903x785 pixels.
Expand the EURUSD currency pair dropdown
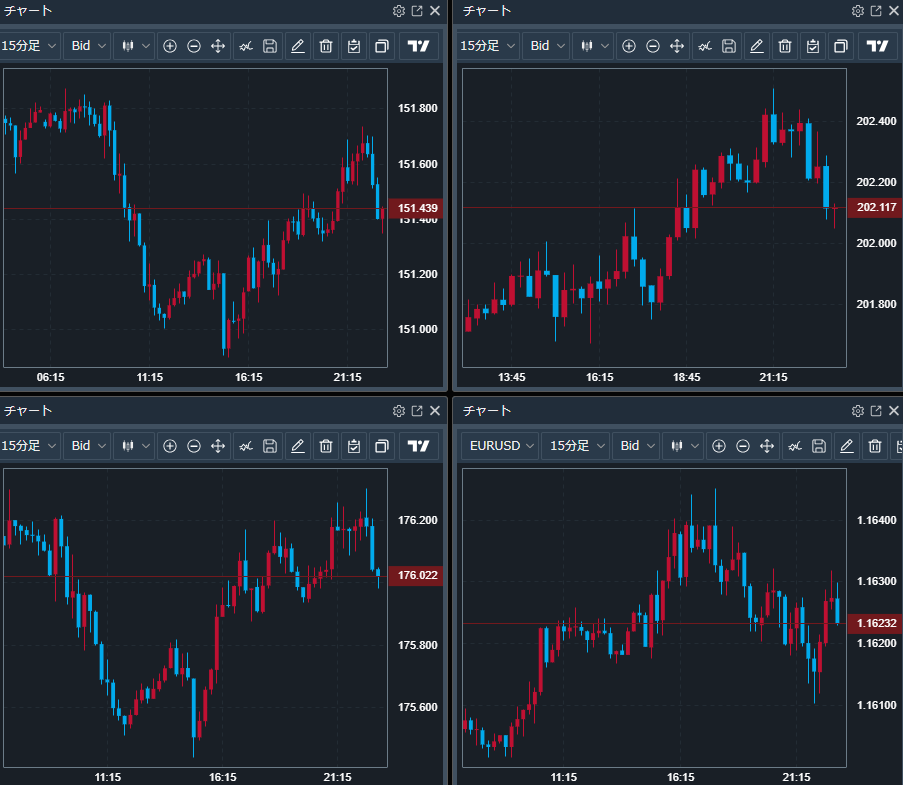click(501, 446)
